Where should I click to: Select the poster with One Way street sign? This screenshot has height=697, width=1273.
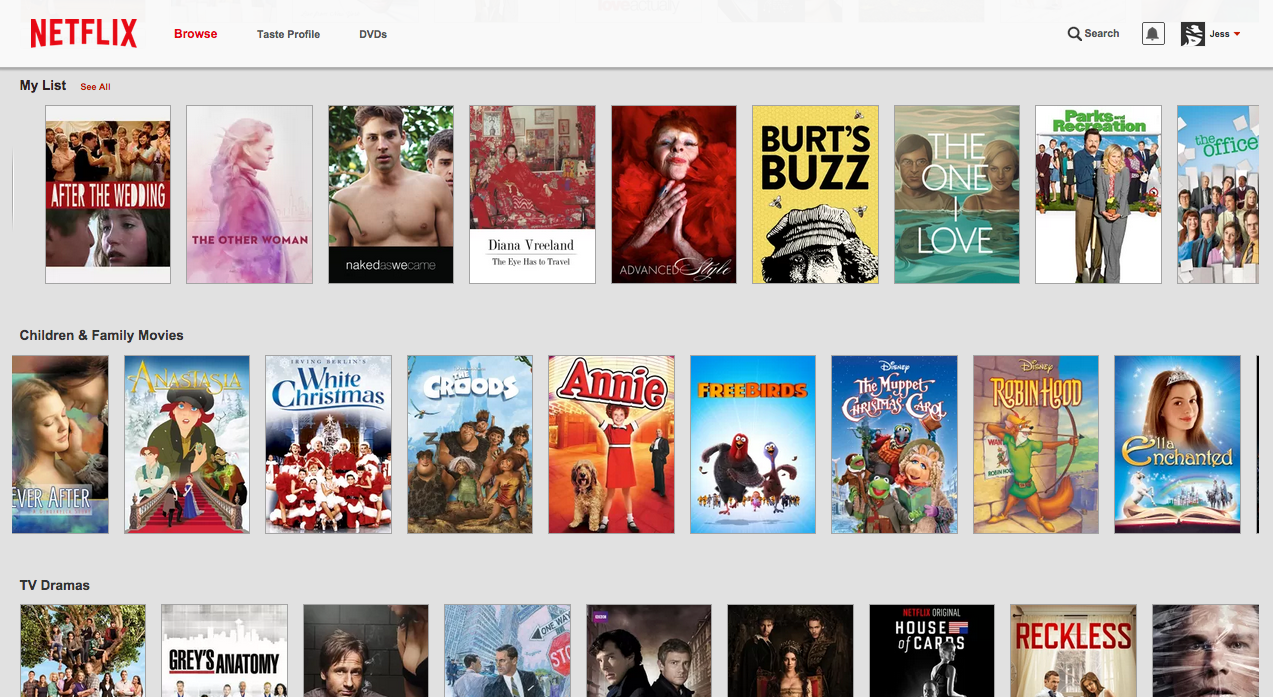507,650
